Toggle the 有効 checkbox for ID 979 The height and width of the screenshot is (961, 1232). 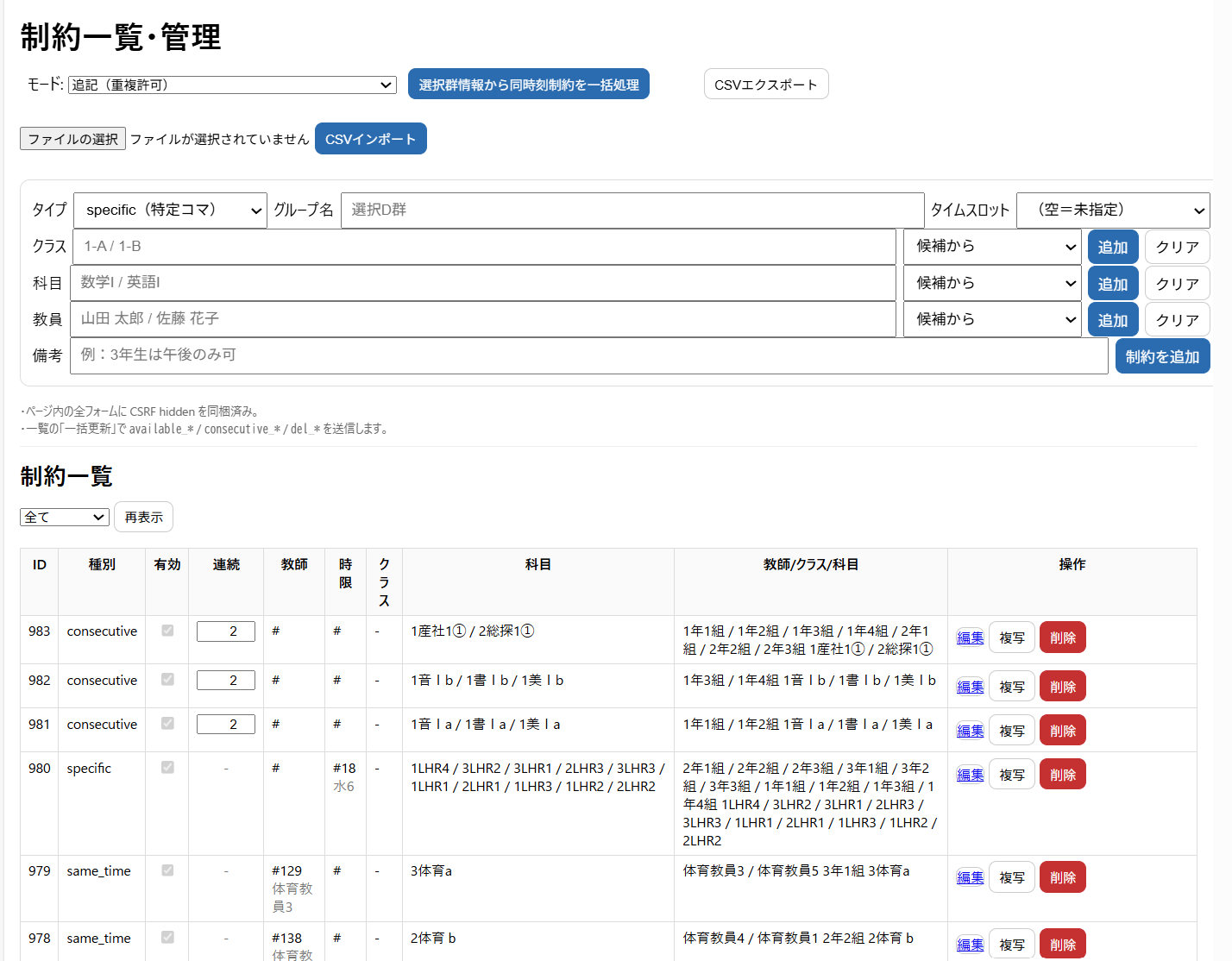(167, 870)
